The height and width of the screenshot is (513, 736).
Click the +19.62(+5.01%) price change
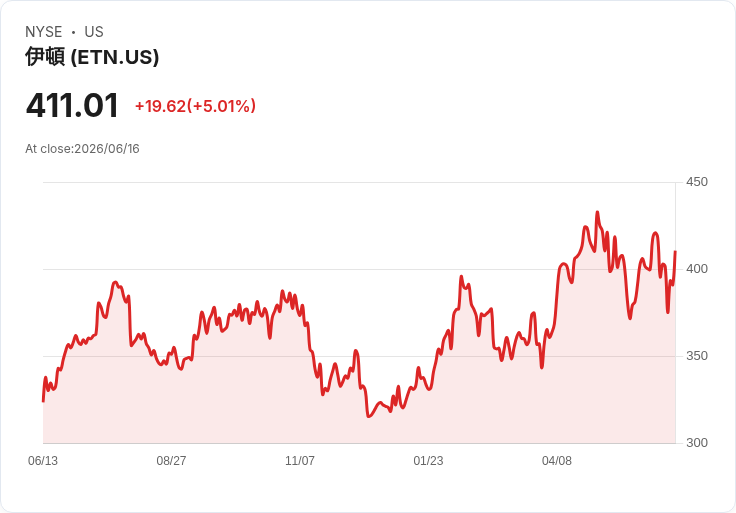point(195,106)
